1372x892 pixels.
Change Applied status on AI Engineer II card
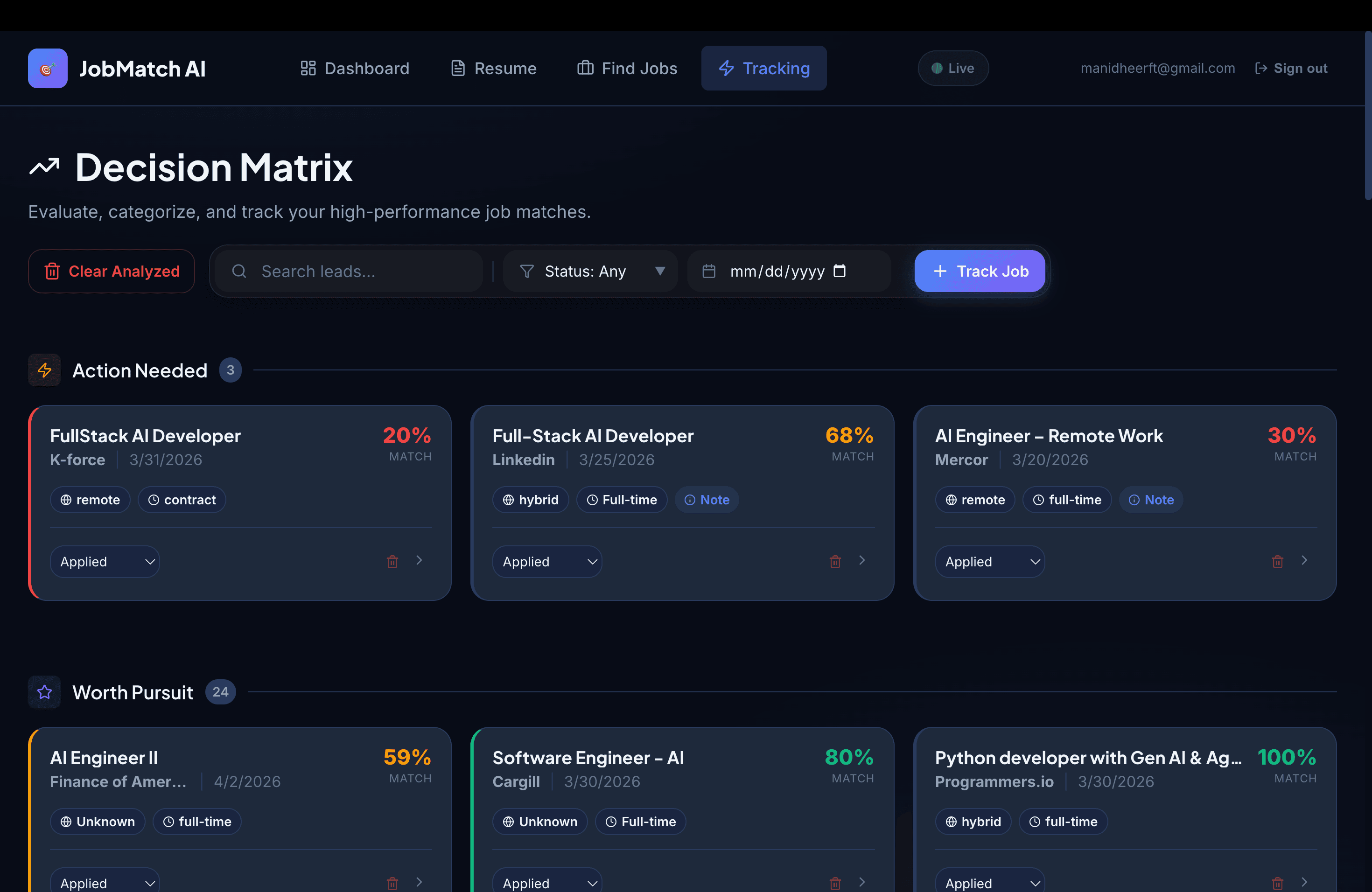105,880
